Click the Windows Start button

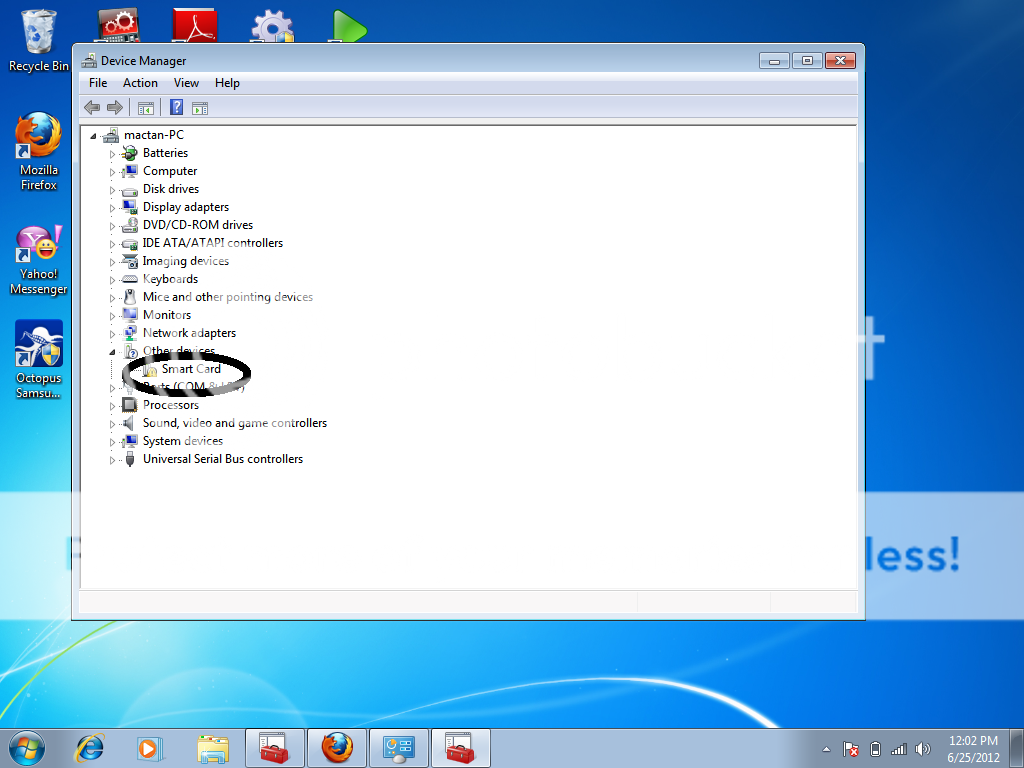(x=26, y=747)
